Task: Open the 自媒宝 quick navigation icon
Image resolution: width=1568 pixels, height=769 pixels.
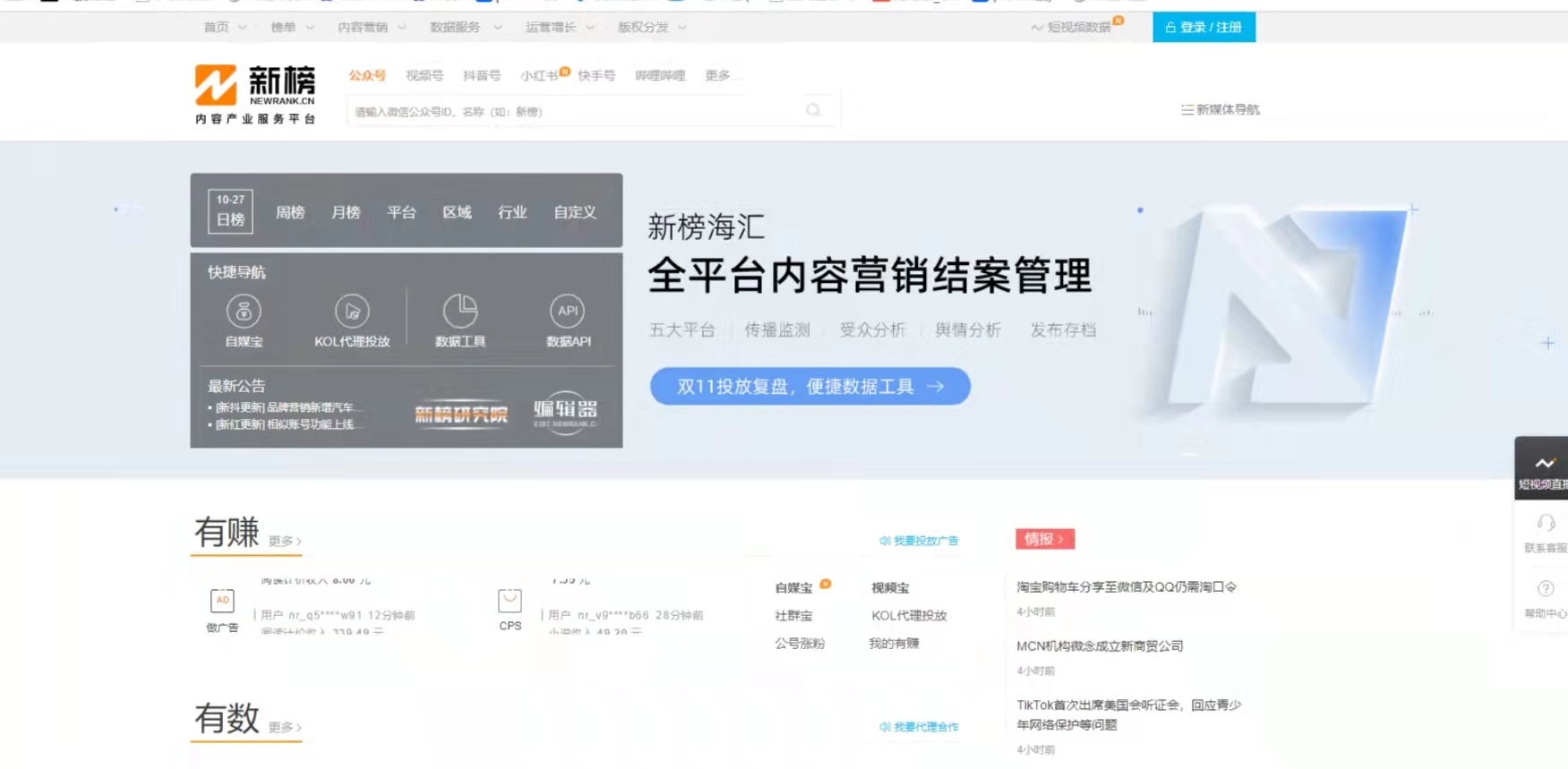Action: [x=244, y=312]
